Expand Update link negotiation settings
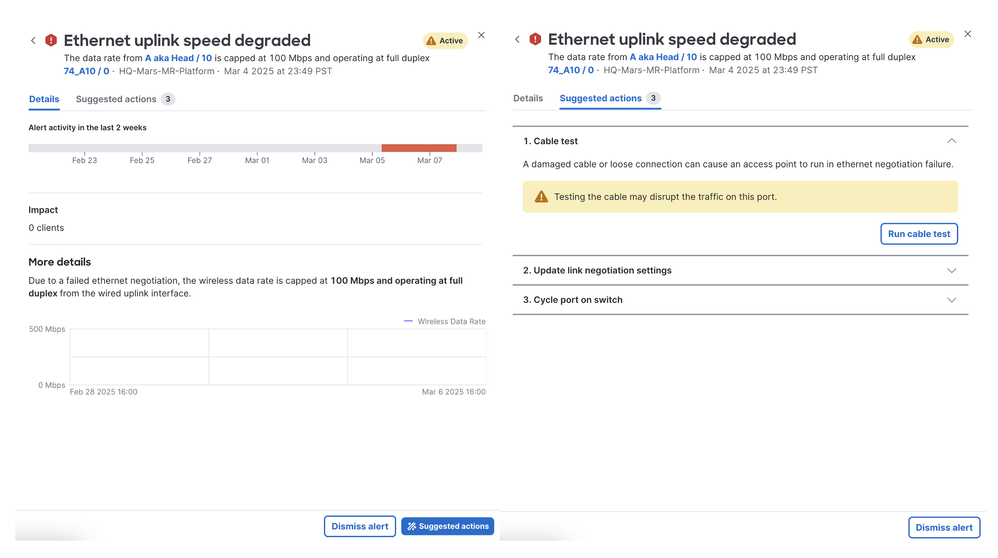998x558 pixels. click(x=951, y=271)
